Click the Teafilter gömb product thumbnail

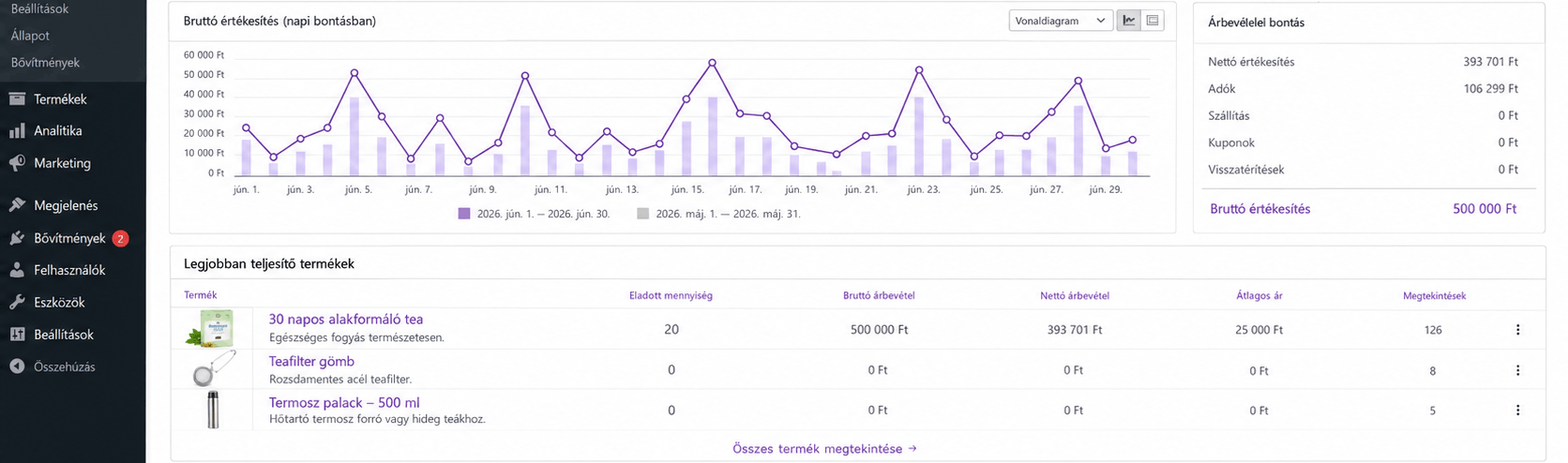213,369
